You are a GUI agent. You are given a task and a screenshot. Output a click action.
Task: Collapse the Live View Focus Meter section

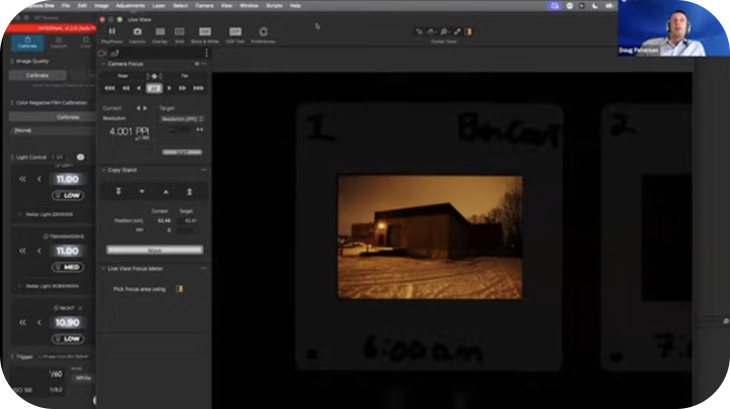coord(104,268)
